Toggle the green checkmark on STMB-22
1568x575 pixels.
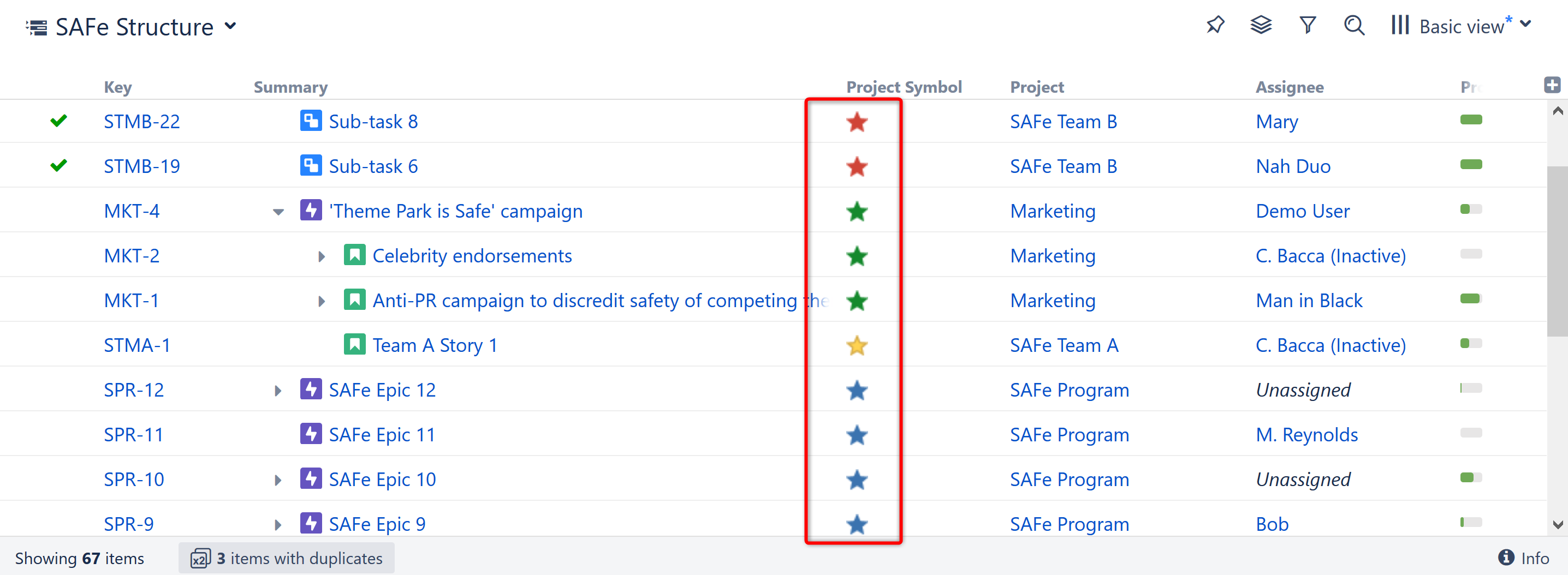click(x=58, y=121)
